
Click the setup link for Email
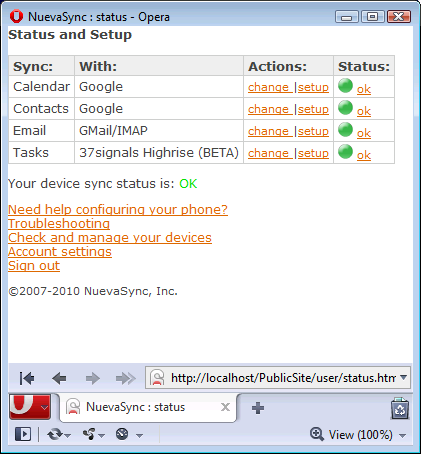click(313, 131)
